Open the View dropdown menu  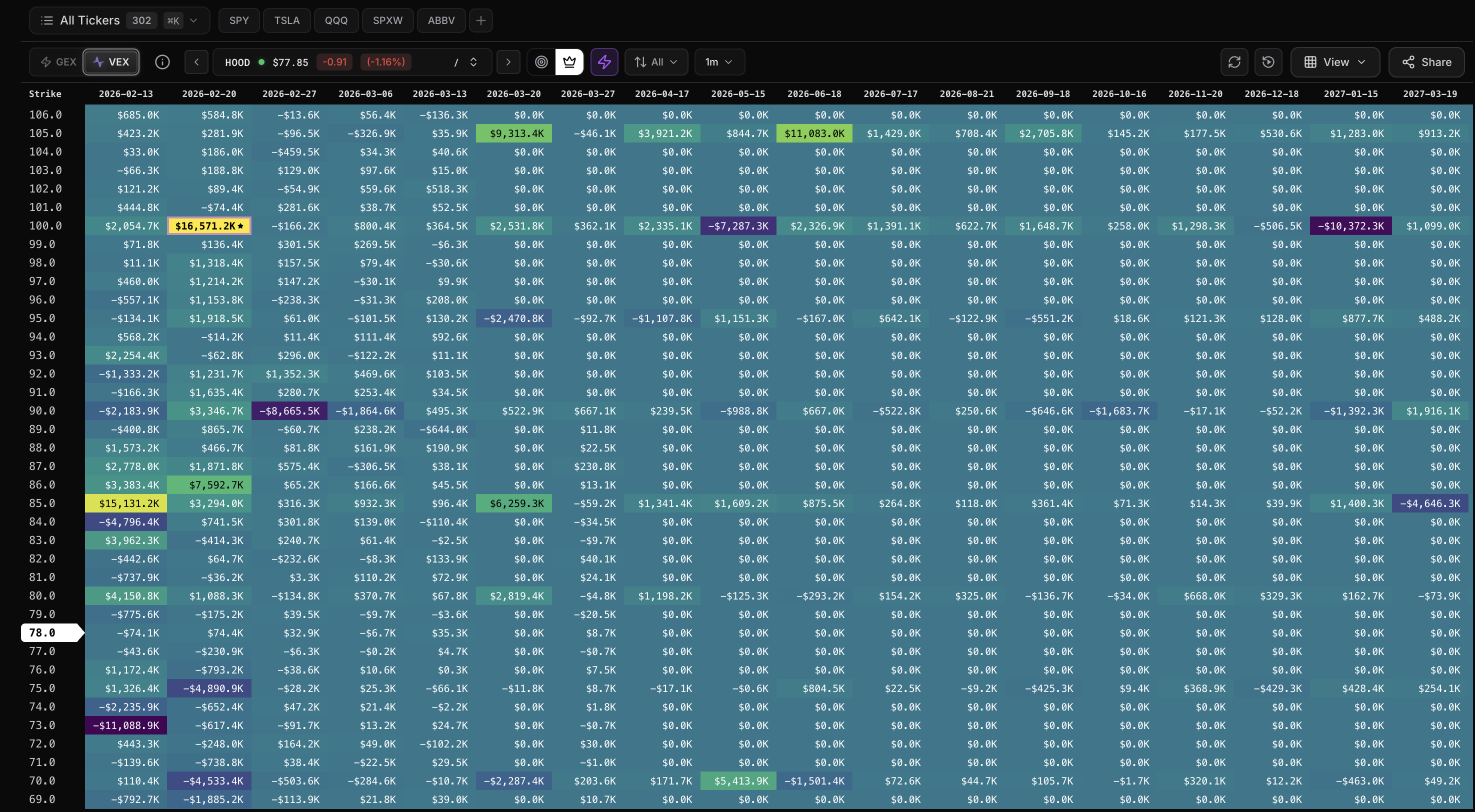(x=1334, y=62)
